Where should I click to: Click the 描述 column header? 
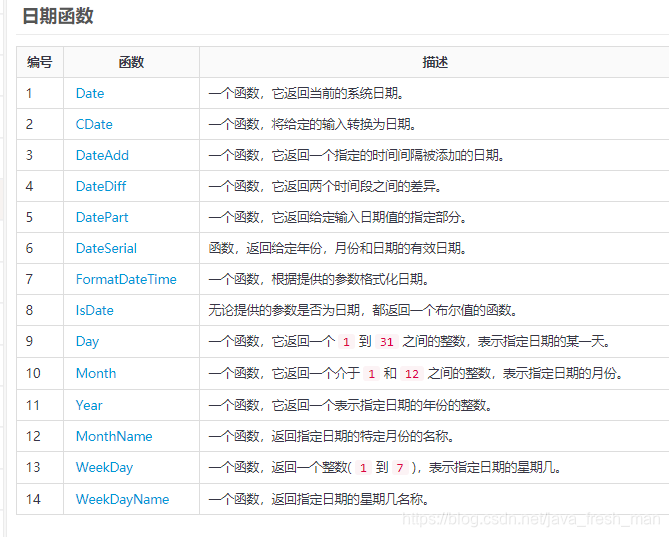[435, 62]
